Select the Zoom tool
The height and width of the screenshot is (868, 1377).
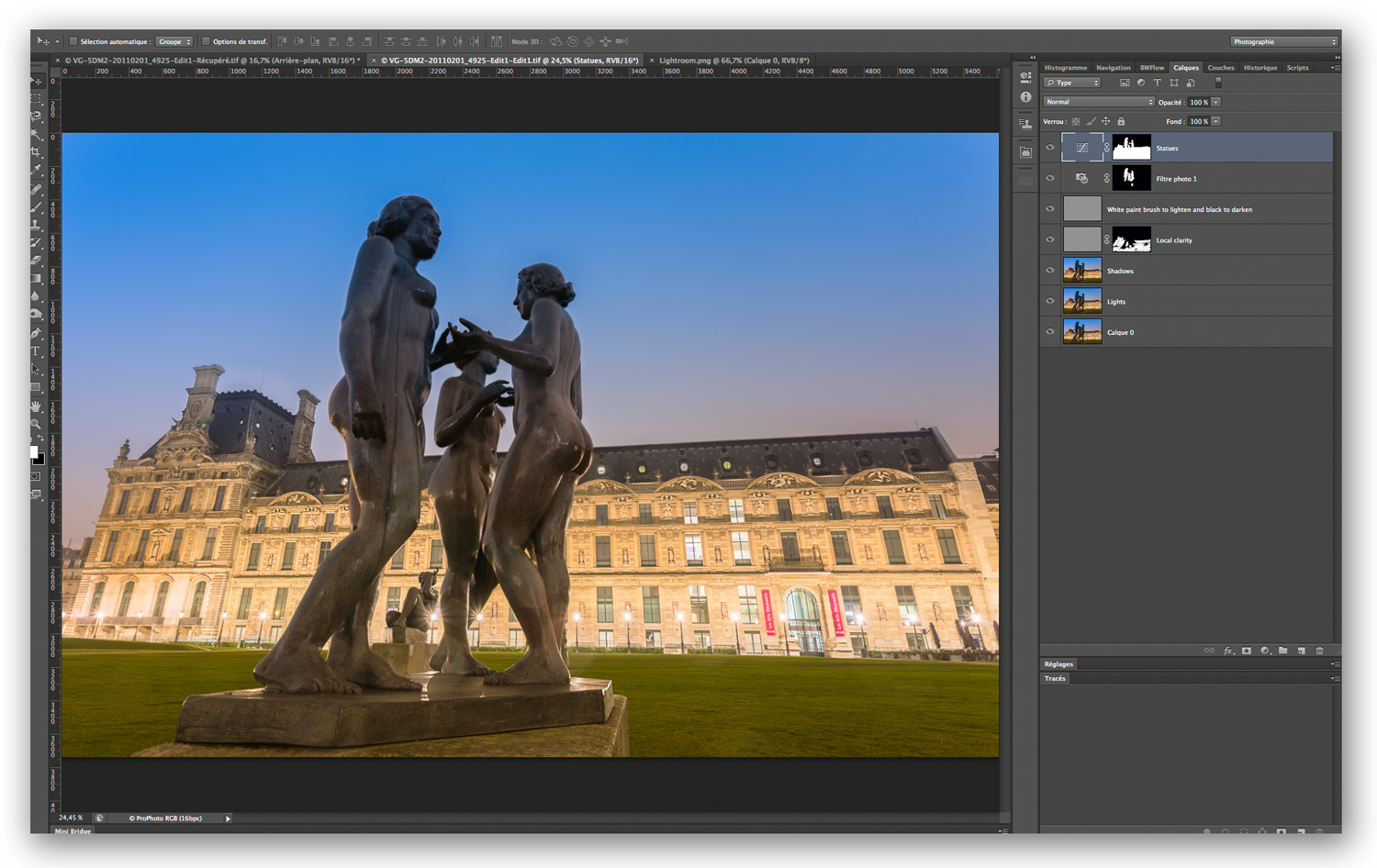pyautogui.click(x=37, y=425)
